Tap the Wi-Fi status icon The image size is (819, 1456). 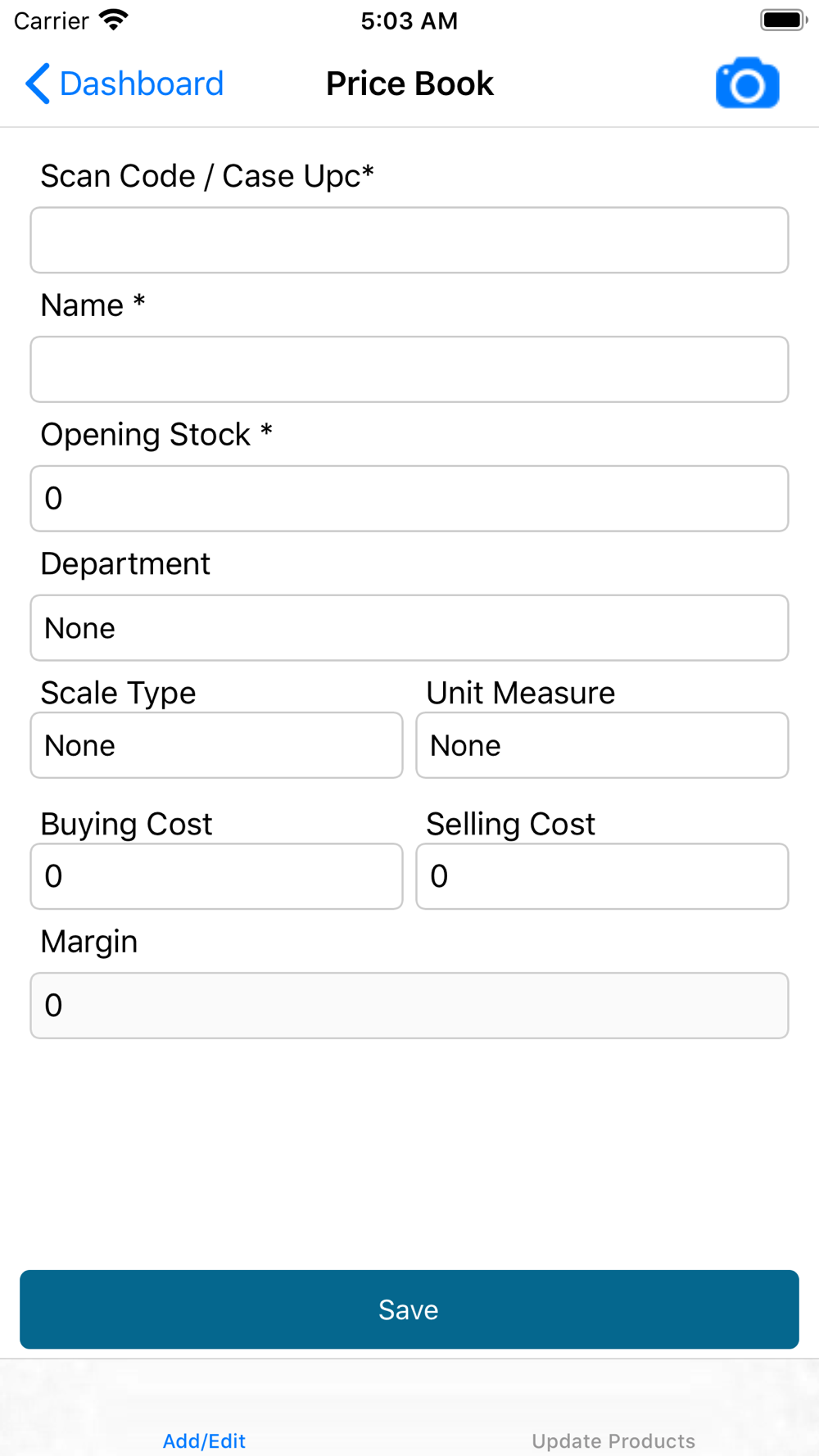click(114, 20)
